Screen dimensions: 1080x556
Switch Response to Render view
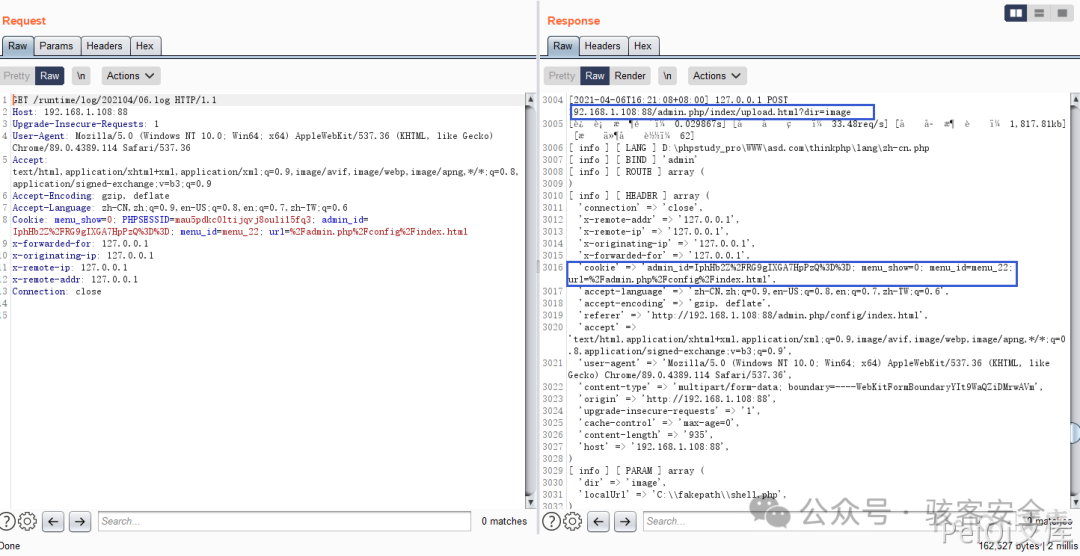point(630,76)
